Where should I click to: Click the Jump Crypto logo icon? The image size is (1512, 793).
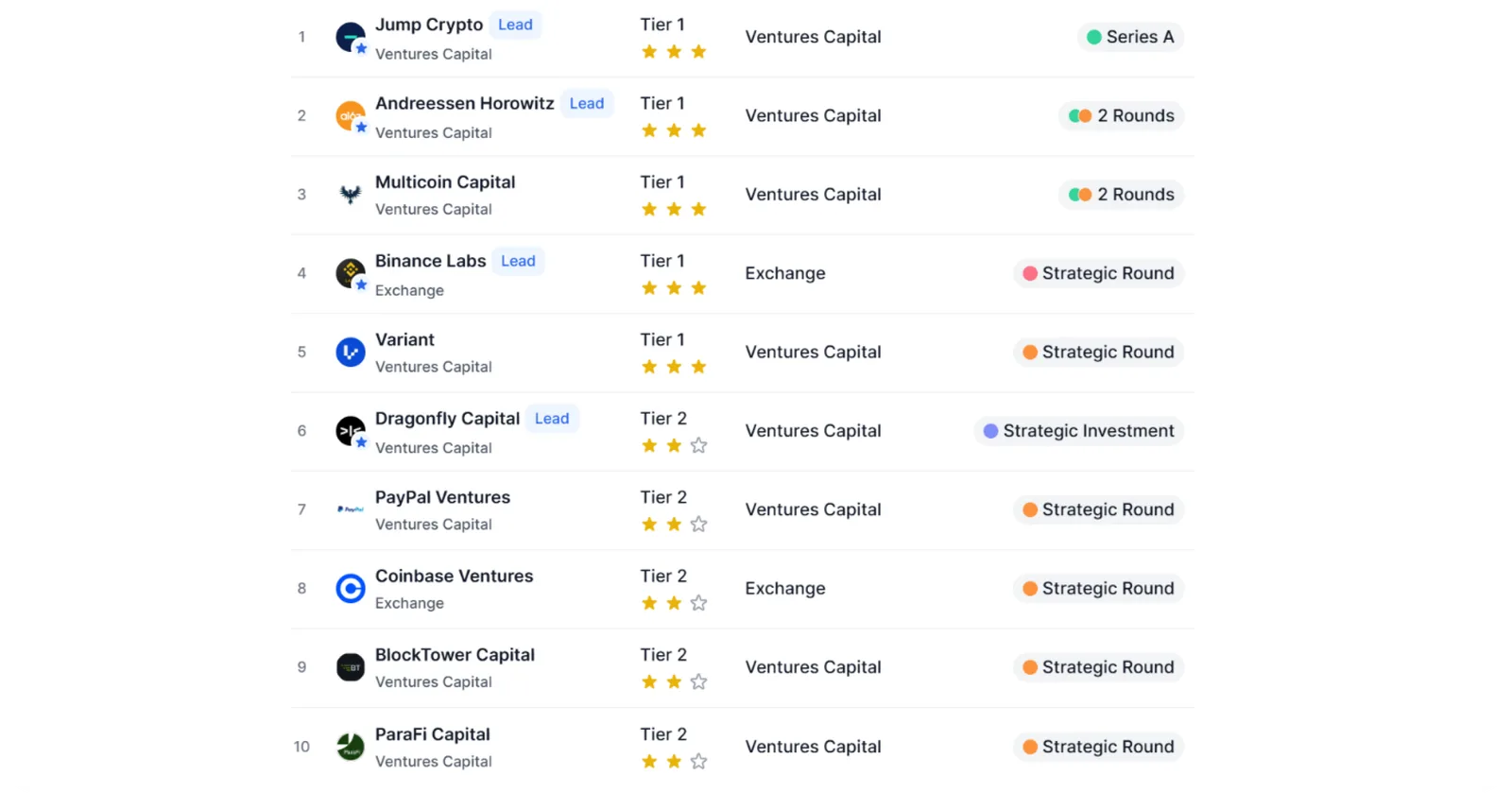pos(351,37)
